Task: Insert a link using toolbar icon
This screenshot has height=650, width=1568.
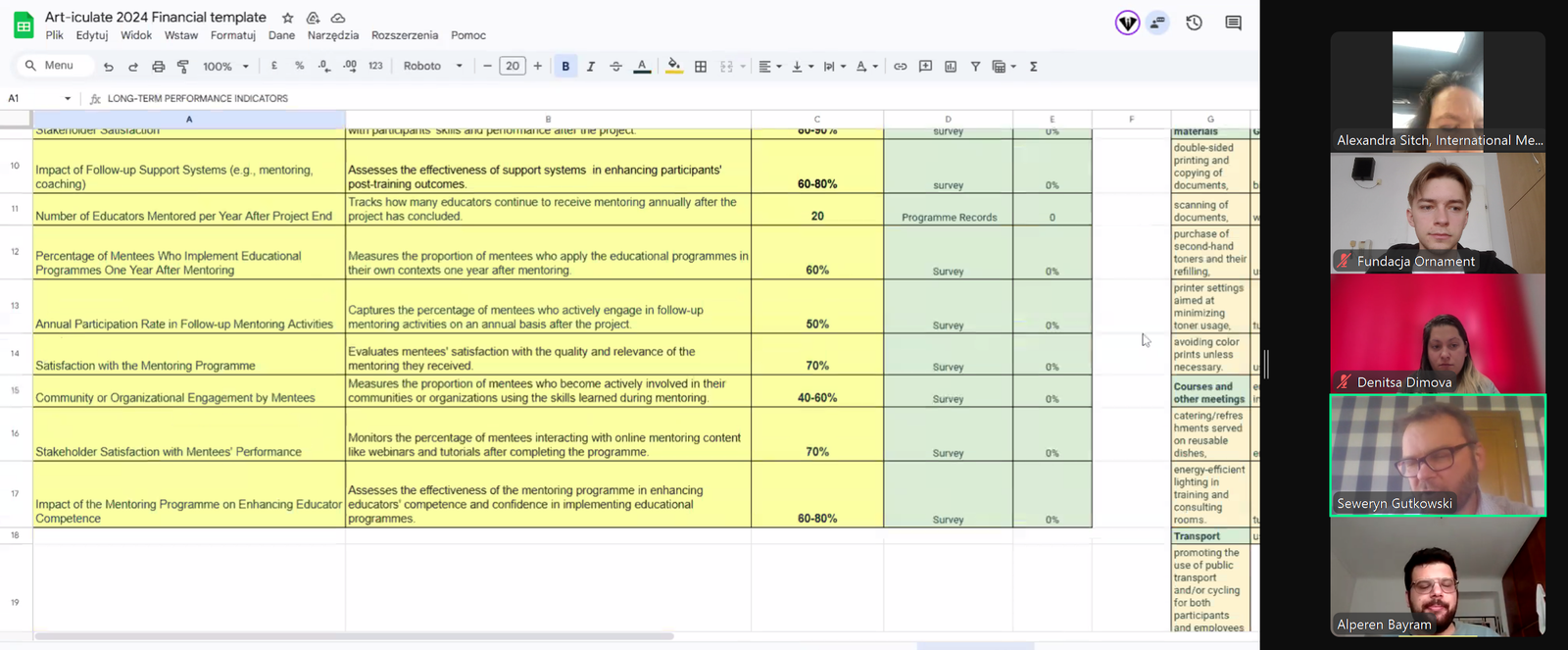Action: (x=900, y=67)
